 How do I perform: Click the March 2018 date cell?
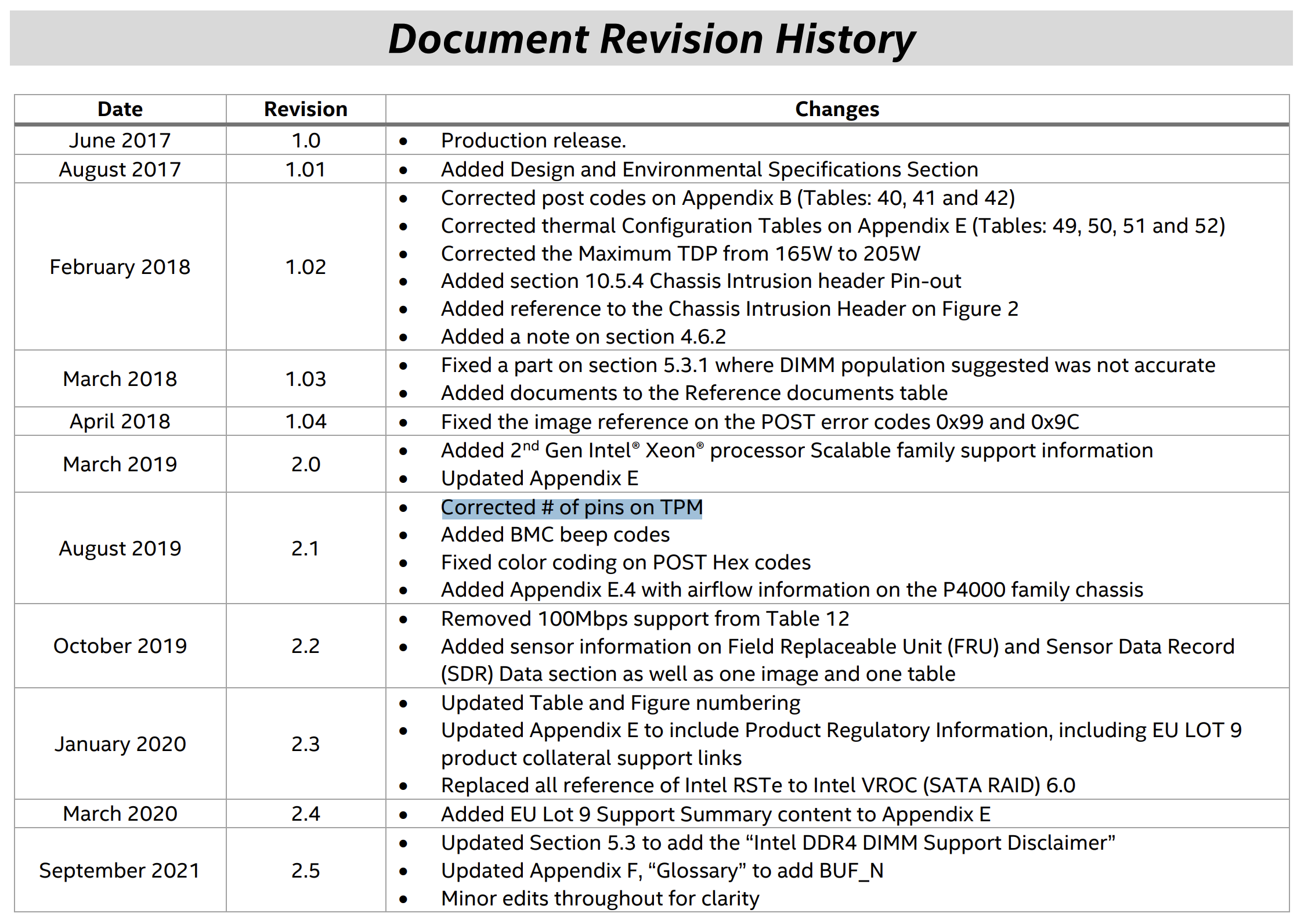click(x=120, y=379)
